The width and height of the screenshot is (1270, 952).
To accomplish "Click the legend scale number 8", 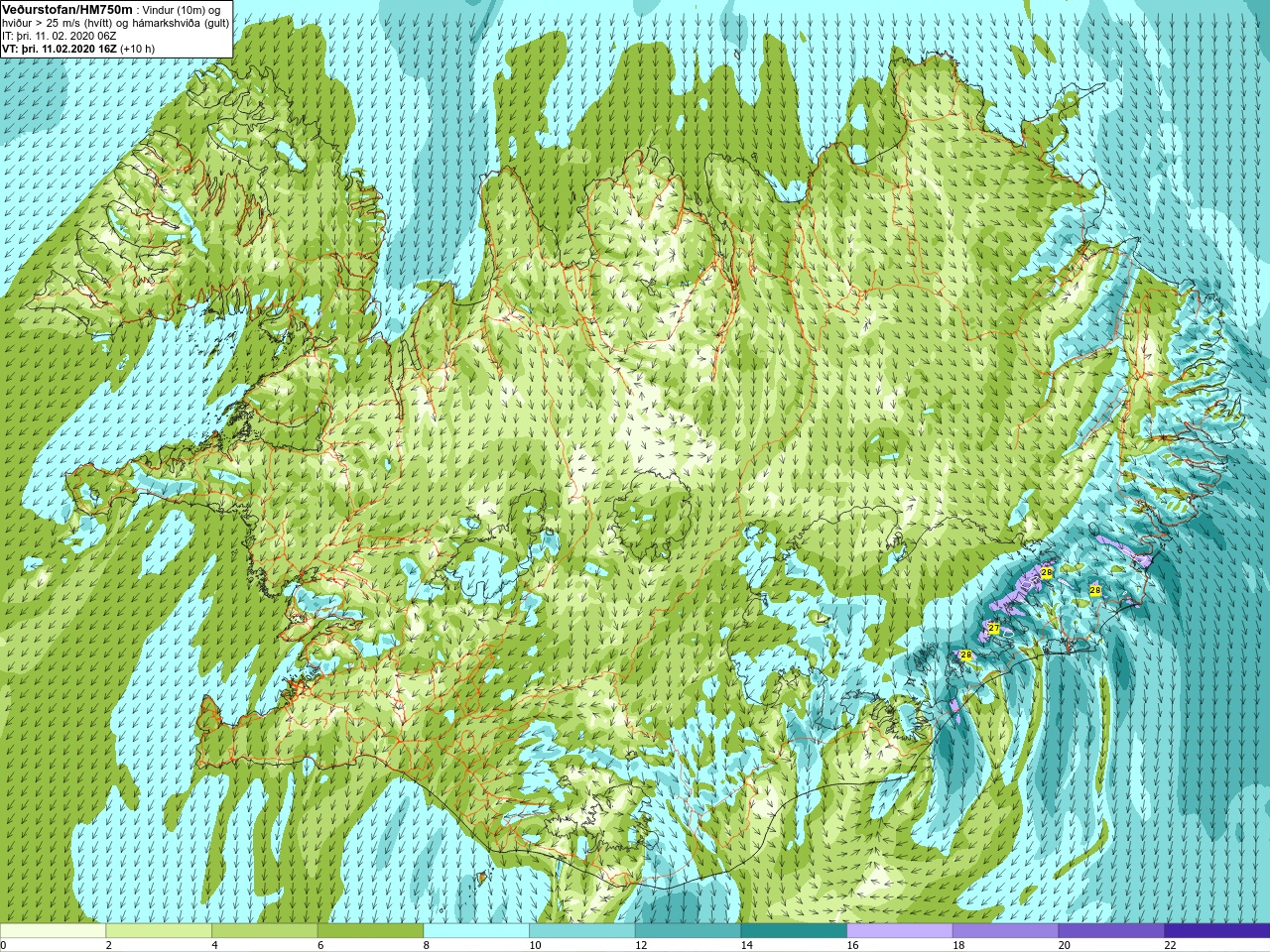I will tap(426, 945).
